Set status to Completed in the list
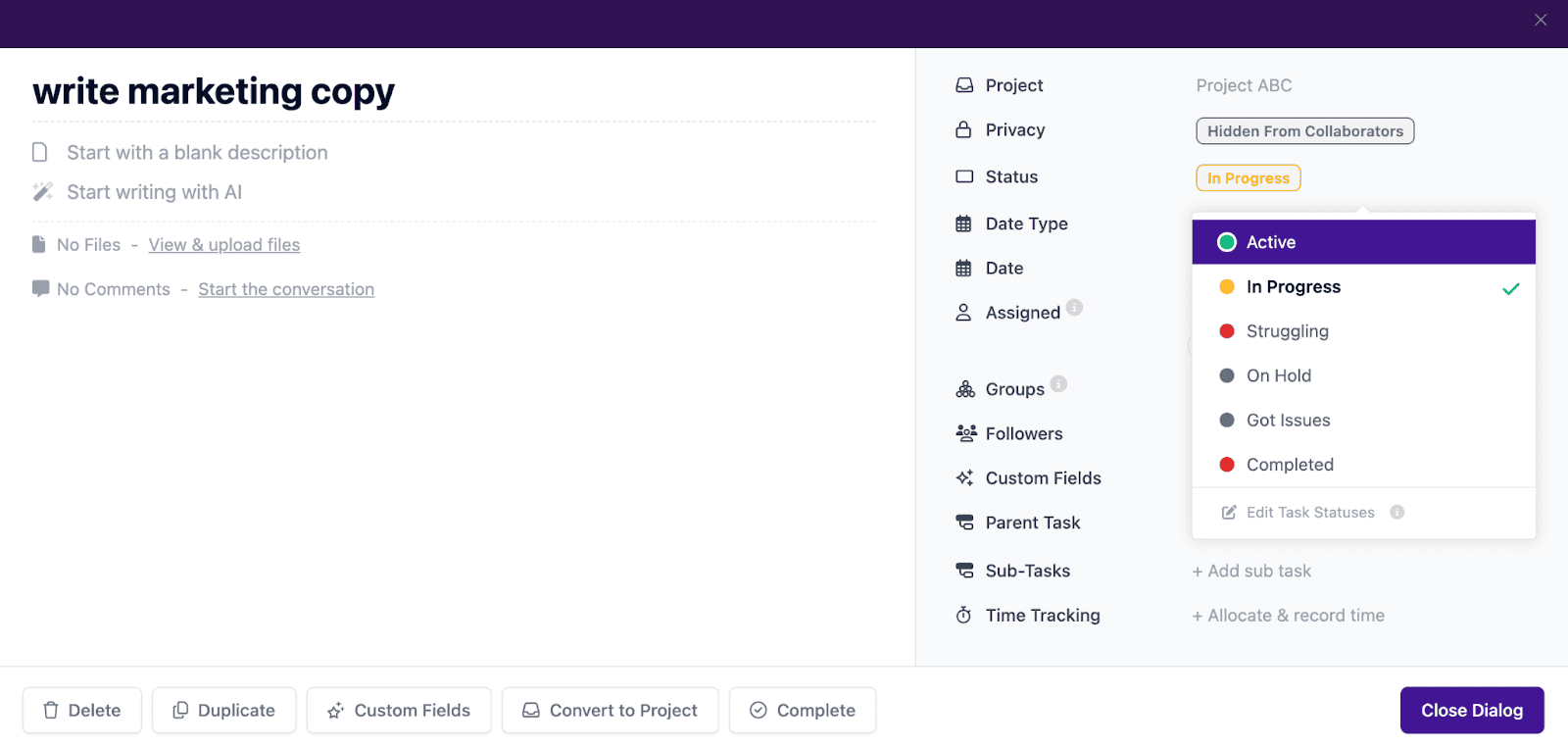 pyautogui.click(x=1289, y=465)
